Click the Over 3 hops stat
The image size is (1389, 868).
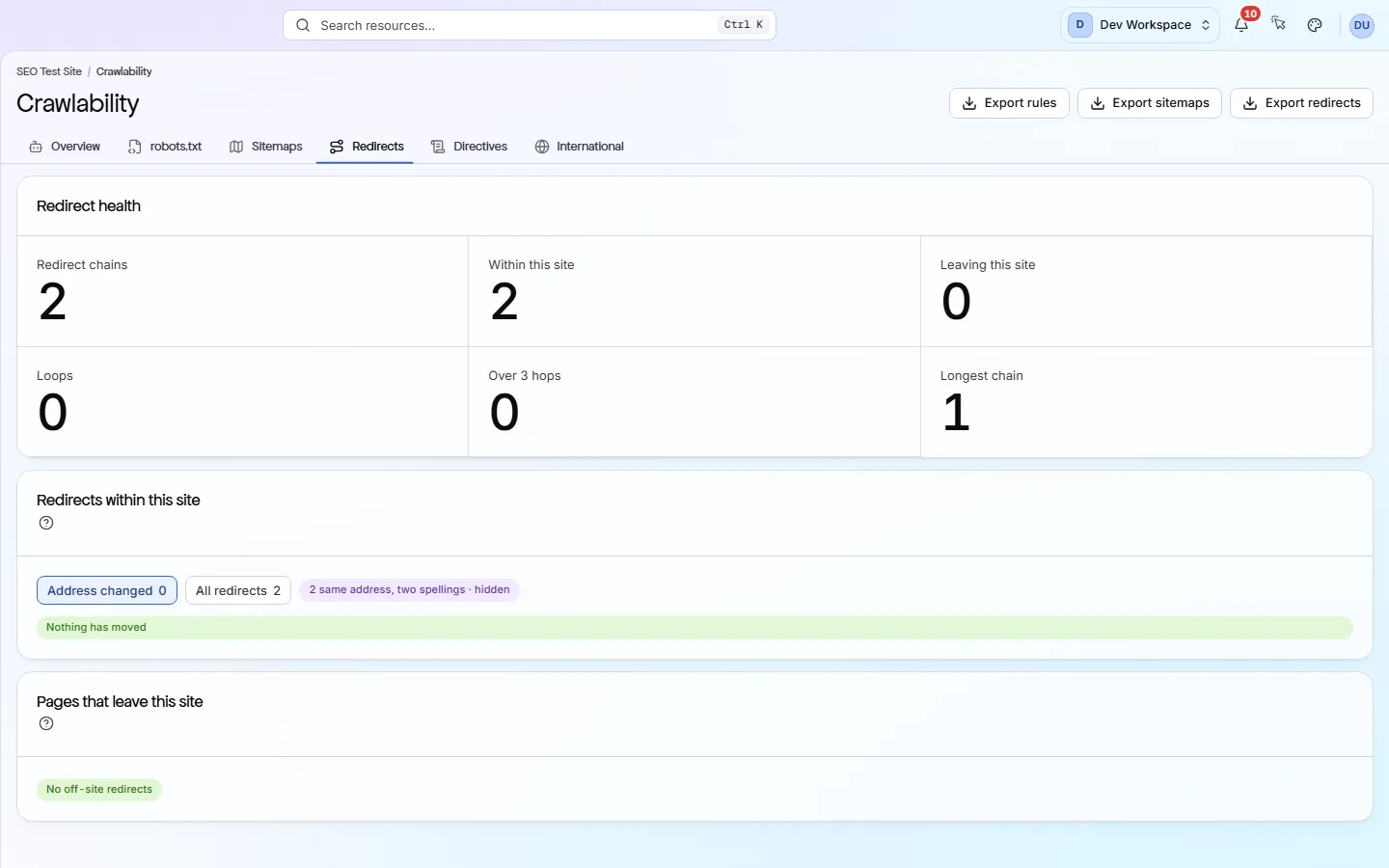pyautogui.click(x=694, y=402)
